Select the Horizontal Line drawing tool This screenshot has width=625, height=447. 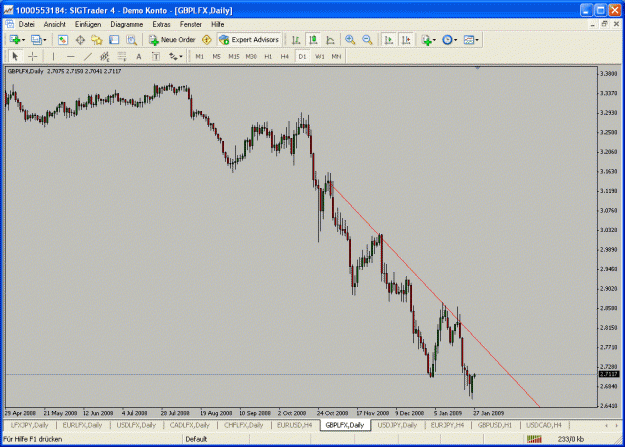[x=71, y=57]
